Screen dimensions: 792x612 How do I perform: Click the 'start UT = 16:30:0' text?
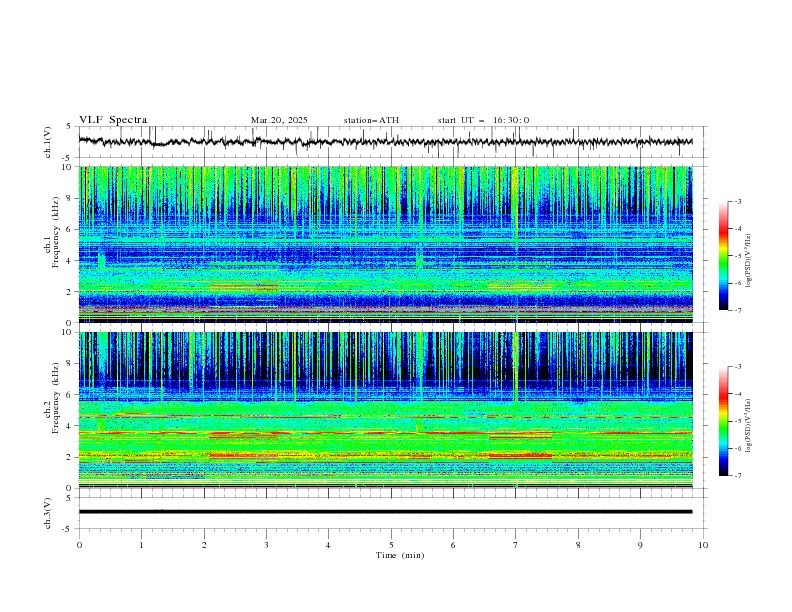(x=483, y=120)
